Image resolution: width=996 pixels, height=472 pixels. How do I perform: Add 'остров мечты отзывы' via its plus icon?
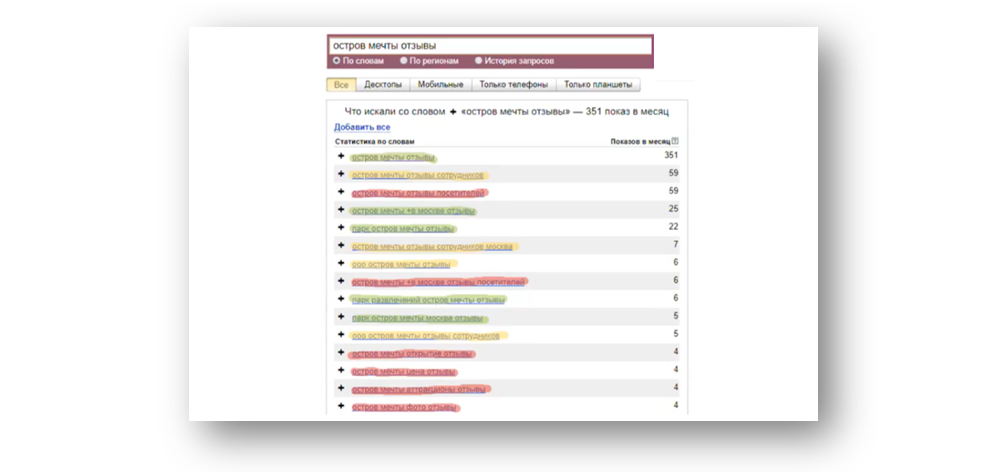click(341, 156)
